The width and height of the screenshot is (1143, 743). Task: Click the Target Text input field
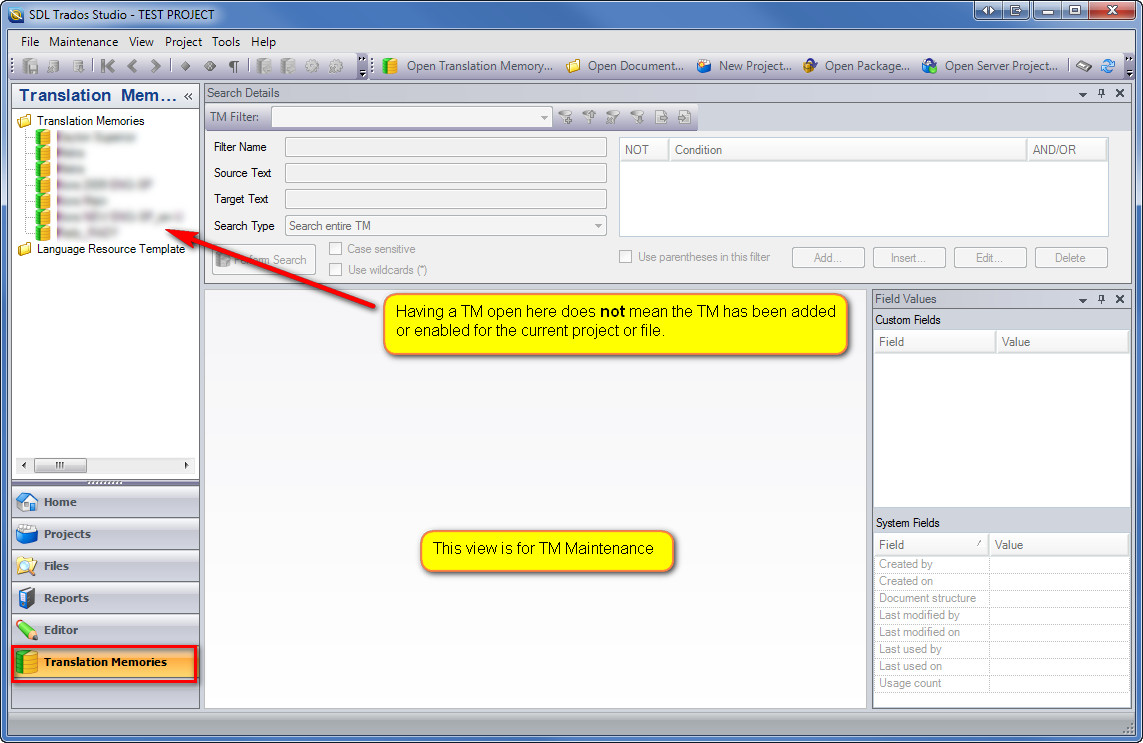[x=445, y=199]
